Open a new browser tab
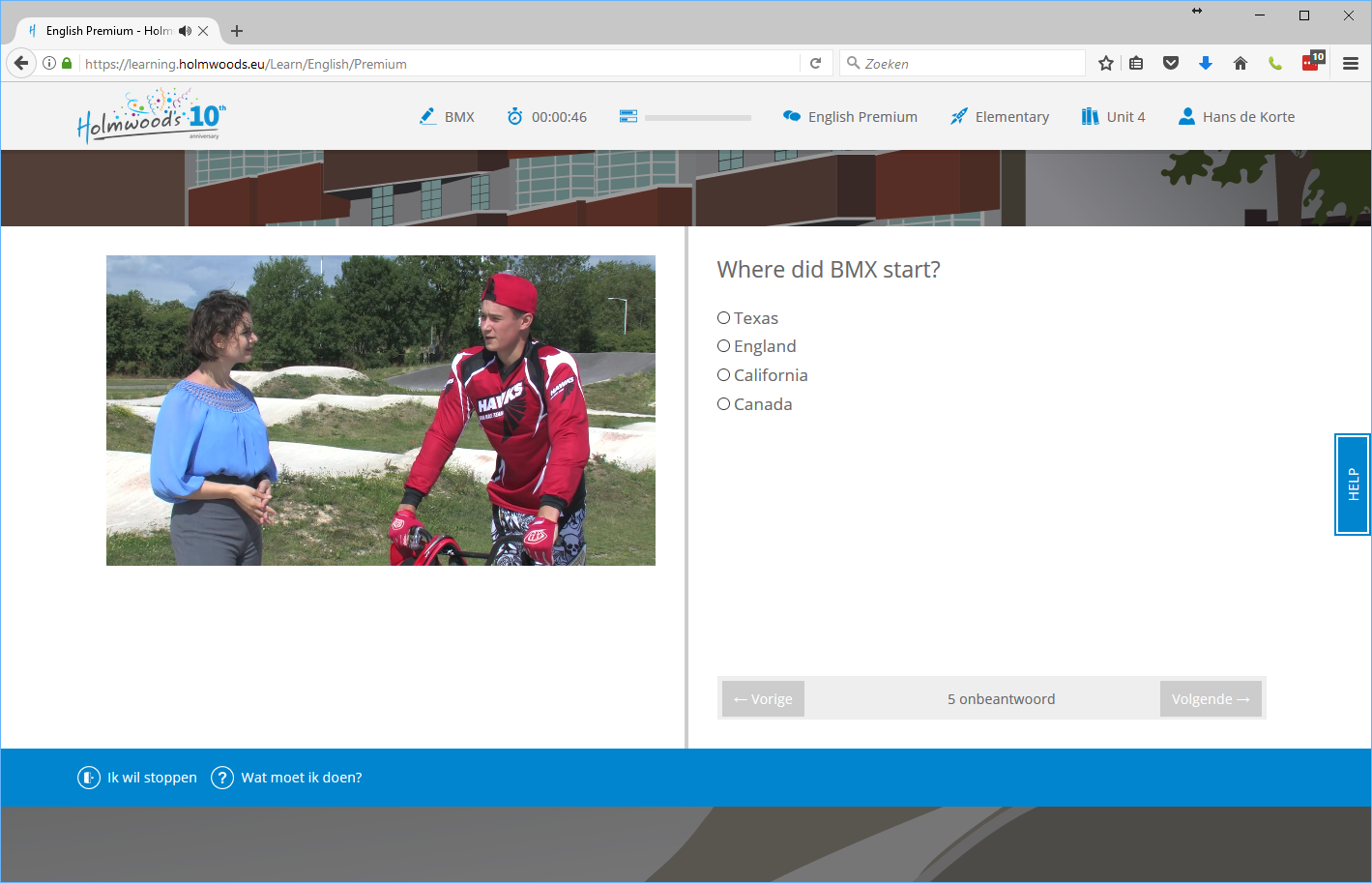The width and height of the screenshot is (1372, 883). [x=237, y=31]
